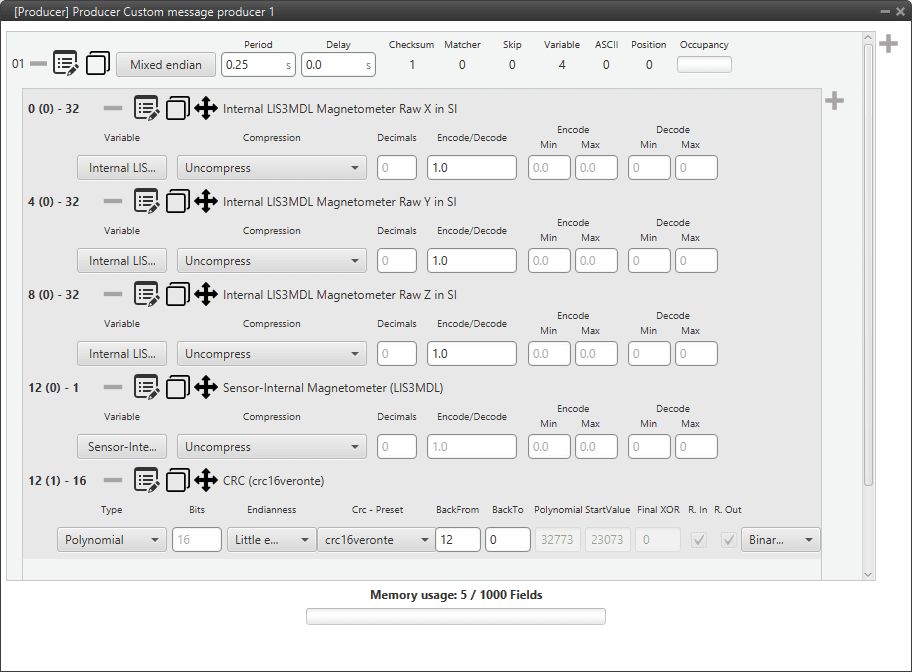Remove the Magnetometer Raw Z field
The image size is (912, 672).
click(113, 294)
